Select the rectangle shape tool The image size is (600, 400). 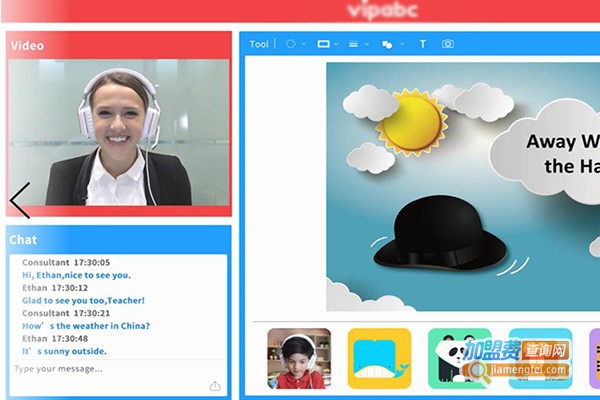(323, 44)
